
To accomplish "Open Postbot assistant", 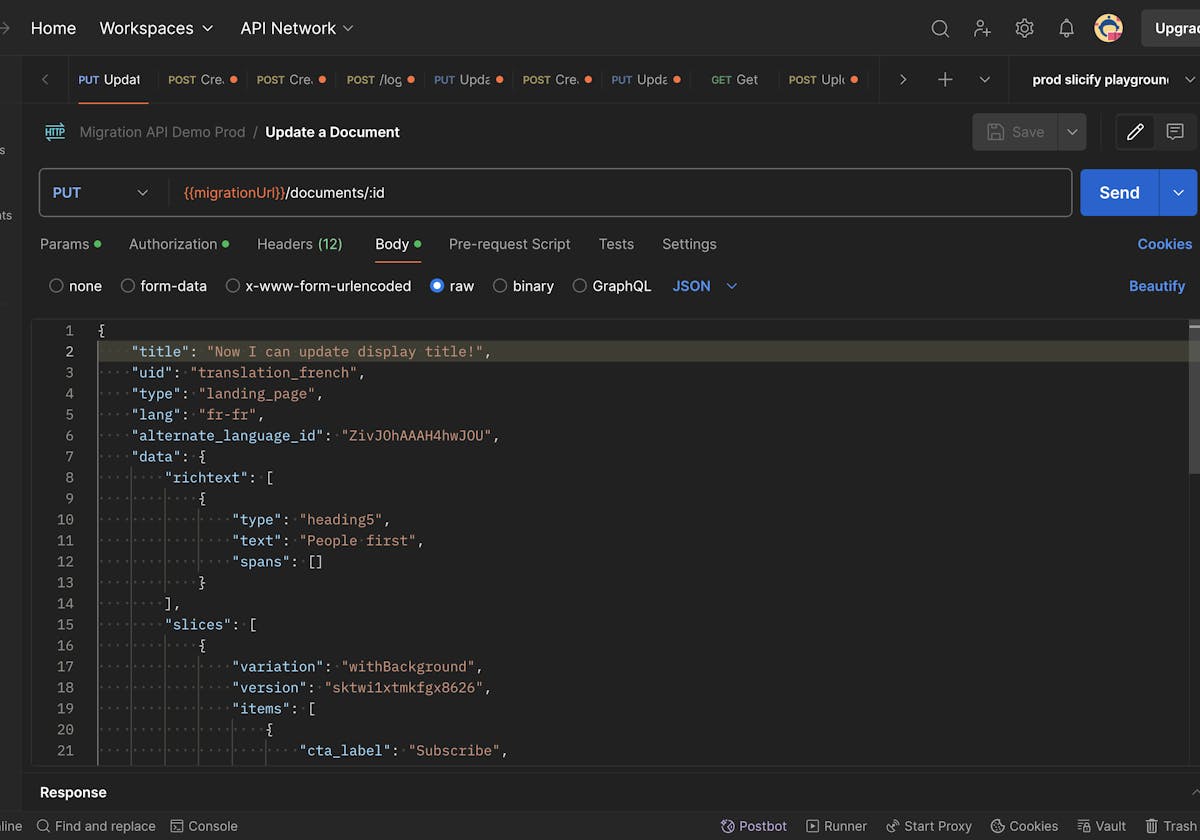I will click(x=753, y=826).
